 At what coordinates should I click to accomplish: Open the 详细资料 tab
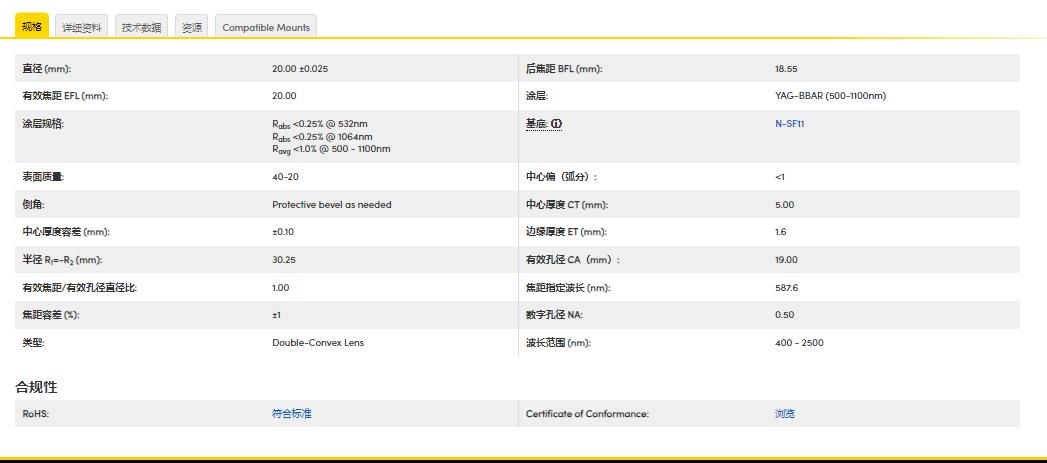[82, 27]
